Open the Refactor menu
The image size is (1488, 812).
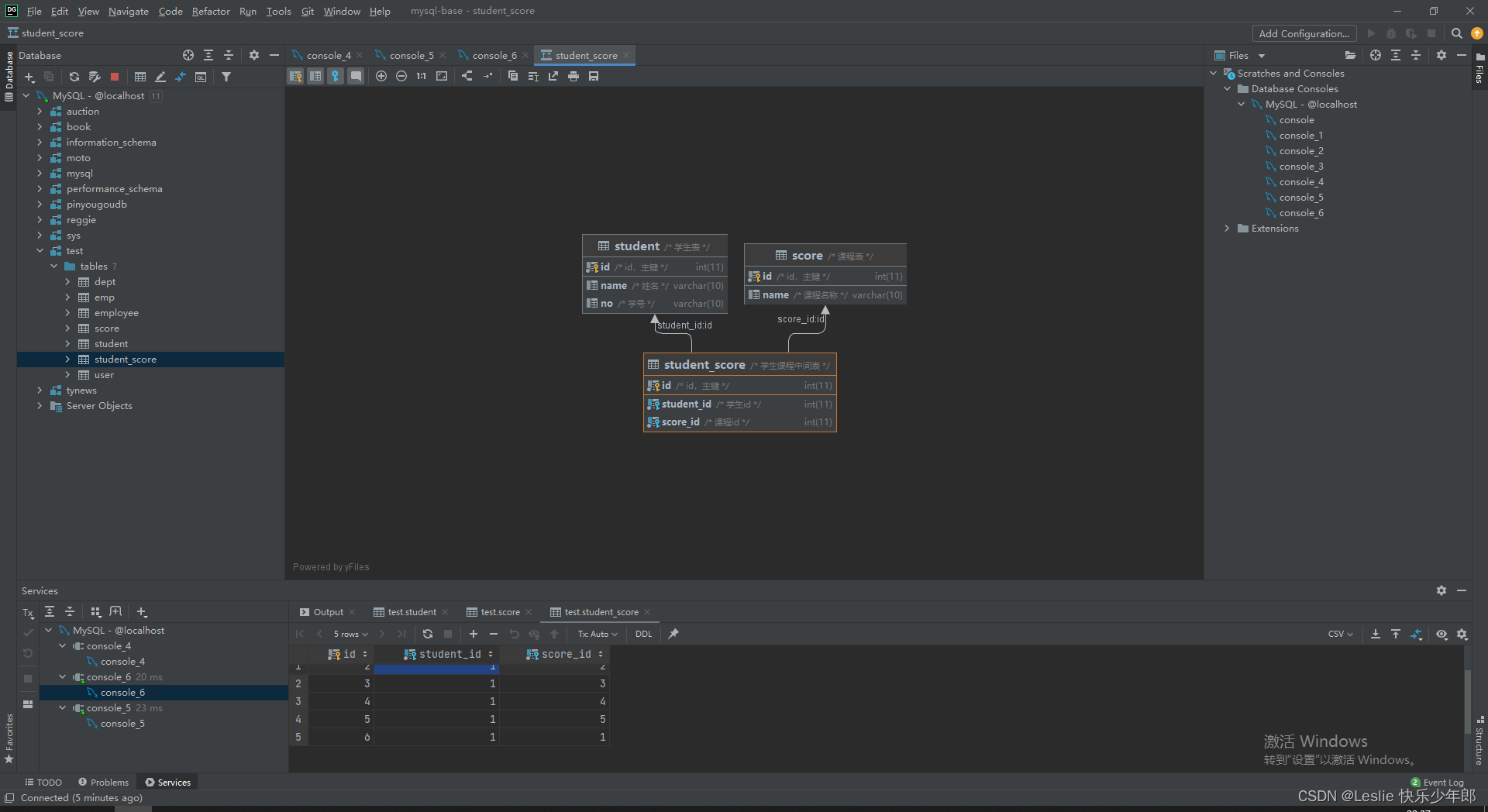click(211, 11)
